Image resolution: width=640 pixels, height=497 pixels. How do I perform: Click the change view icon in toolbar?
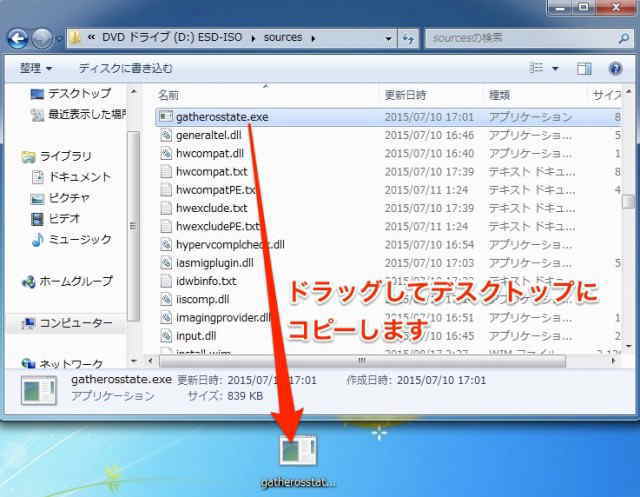coord(536,68)
